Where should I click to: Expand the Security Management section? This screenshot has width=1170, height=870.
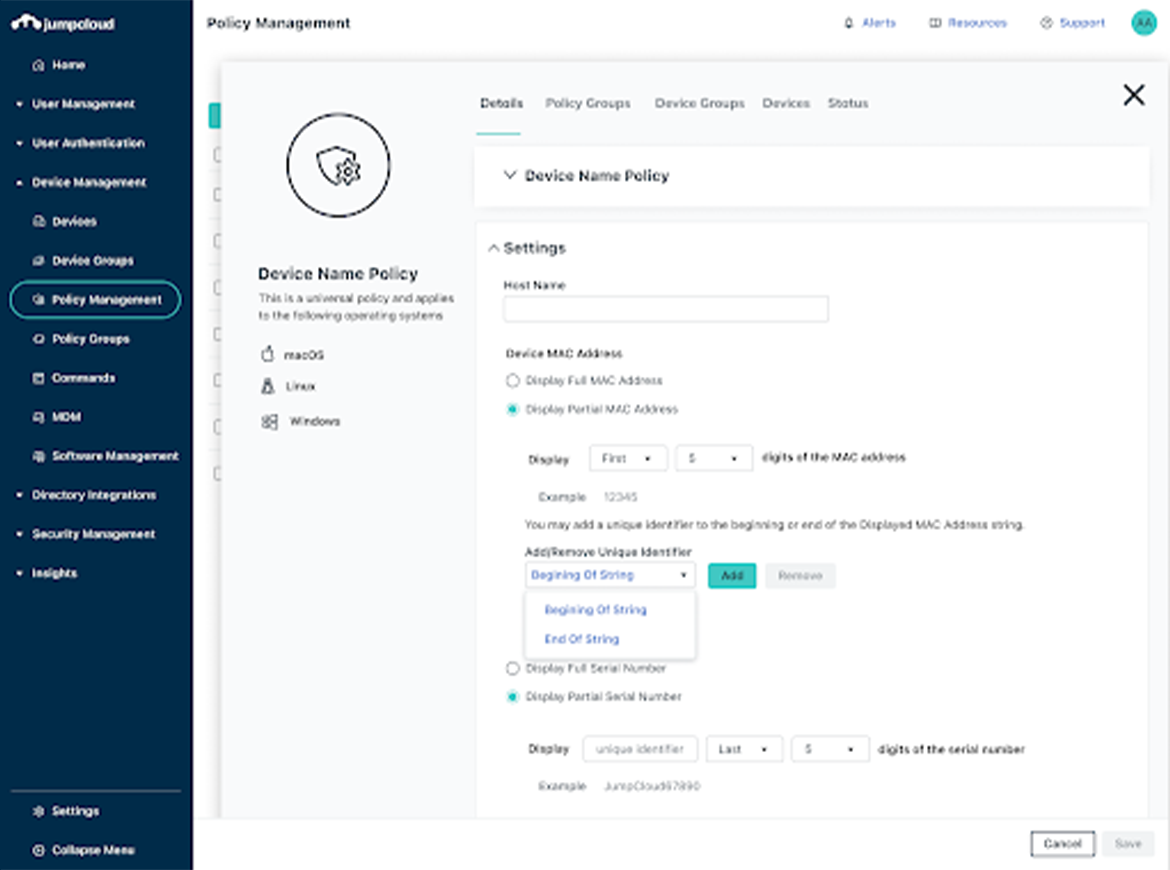click(19, 534)
